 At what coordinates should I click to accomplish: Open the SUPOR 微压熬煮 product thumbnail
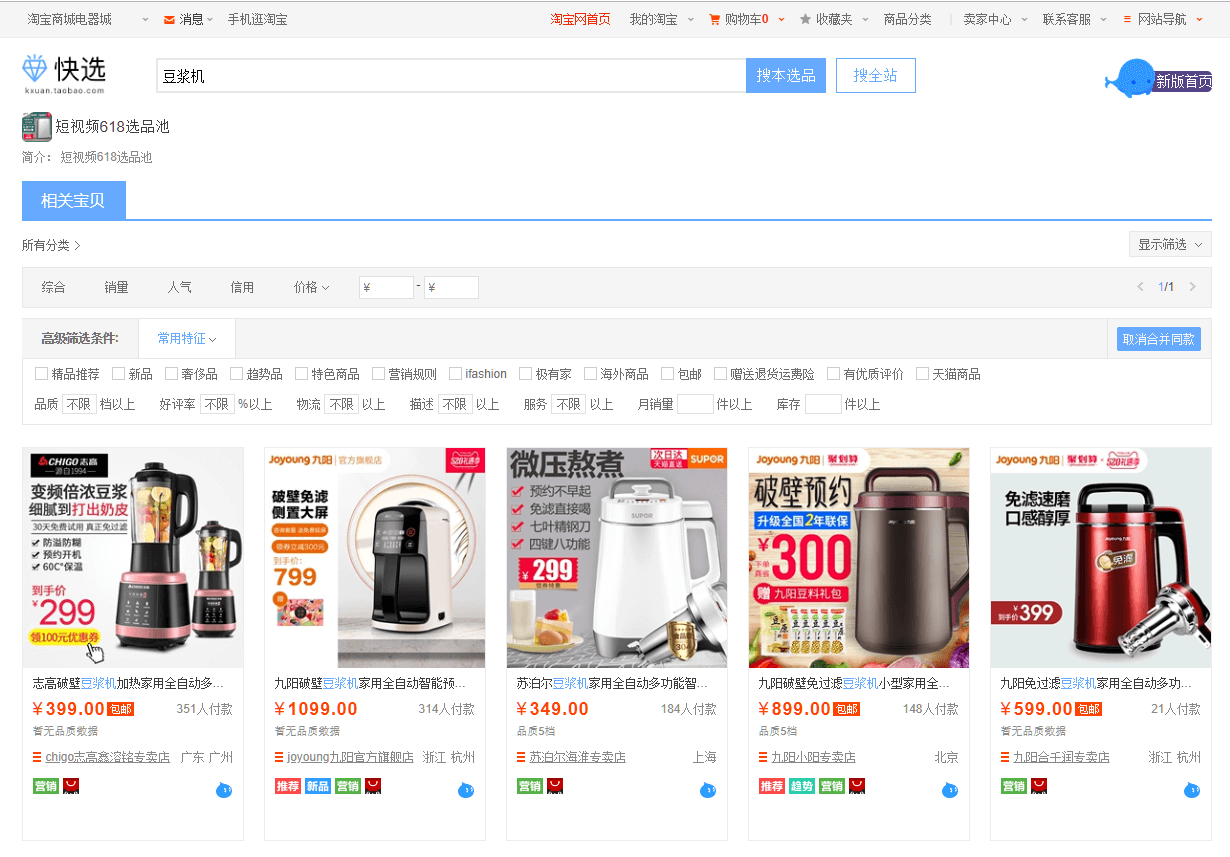click(x=617, y=558)
